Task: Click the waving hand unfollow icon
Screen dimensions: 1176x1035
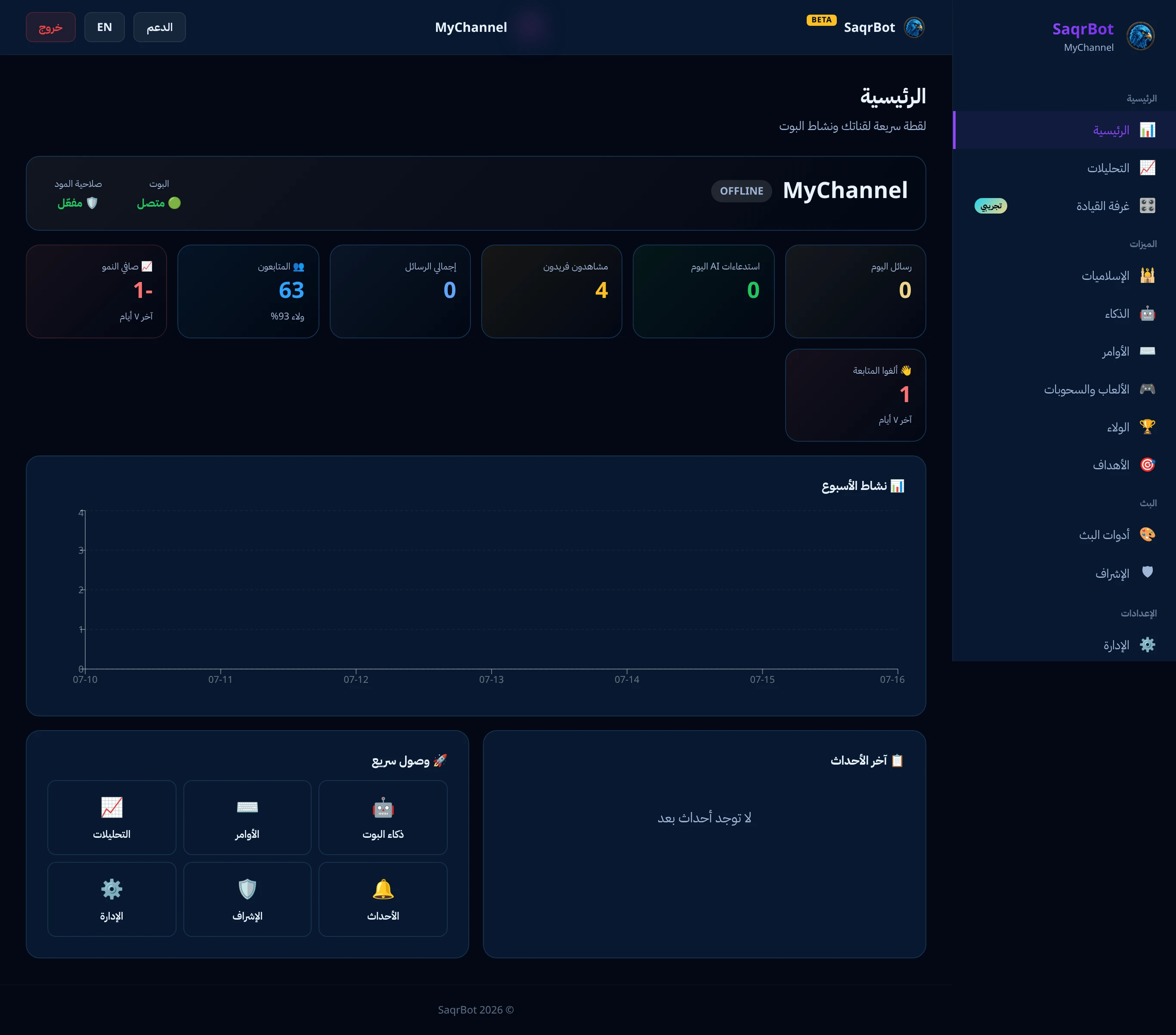Action: point(906,371)
